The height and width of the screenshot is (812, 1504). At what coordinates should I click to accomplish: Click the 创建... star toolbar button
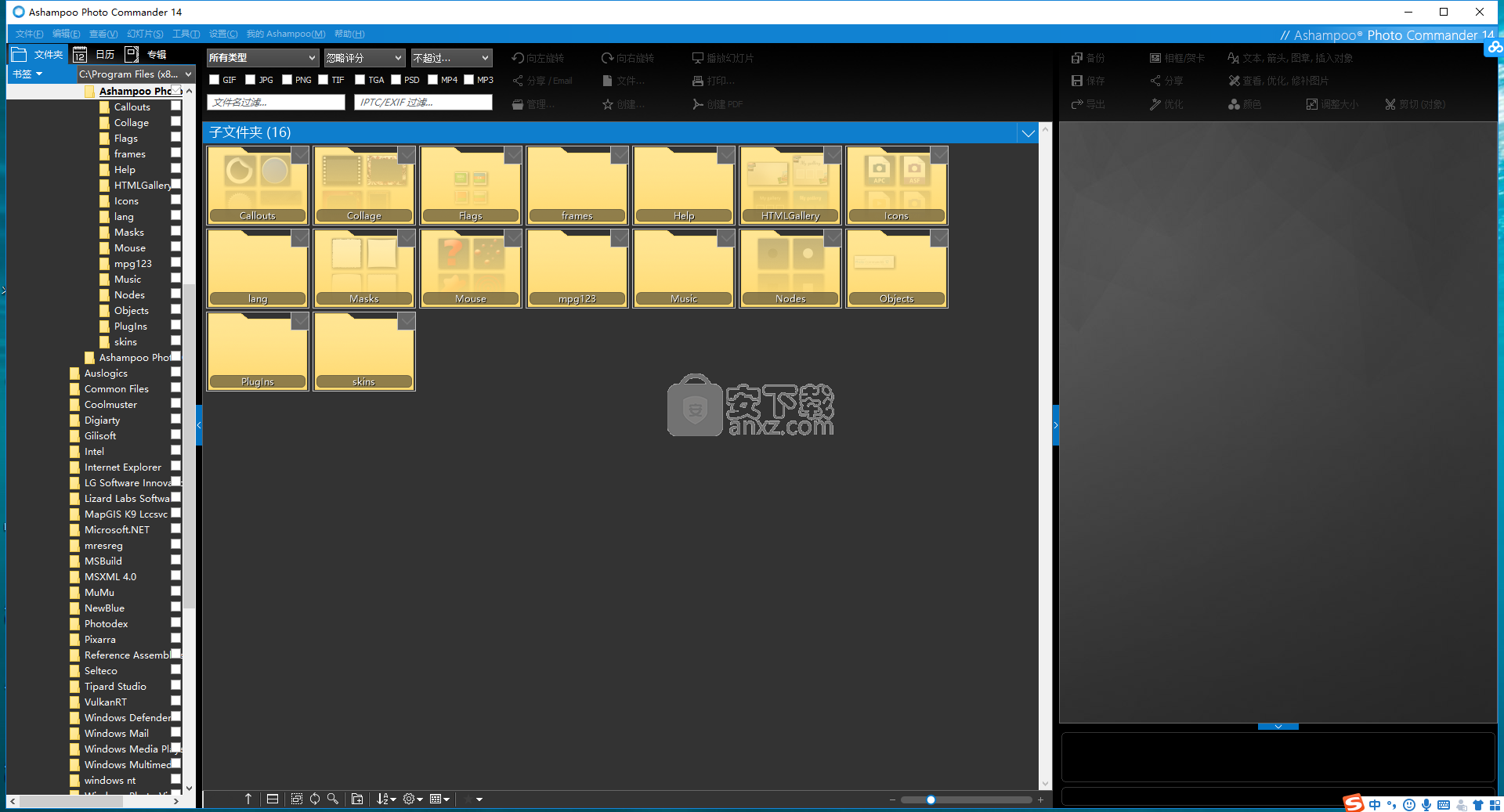coord(624,104)
